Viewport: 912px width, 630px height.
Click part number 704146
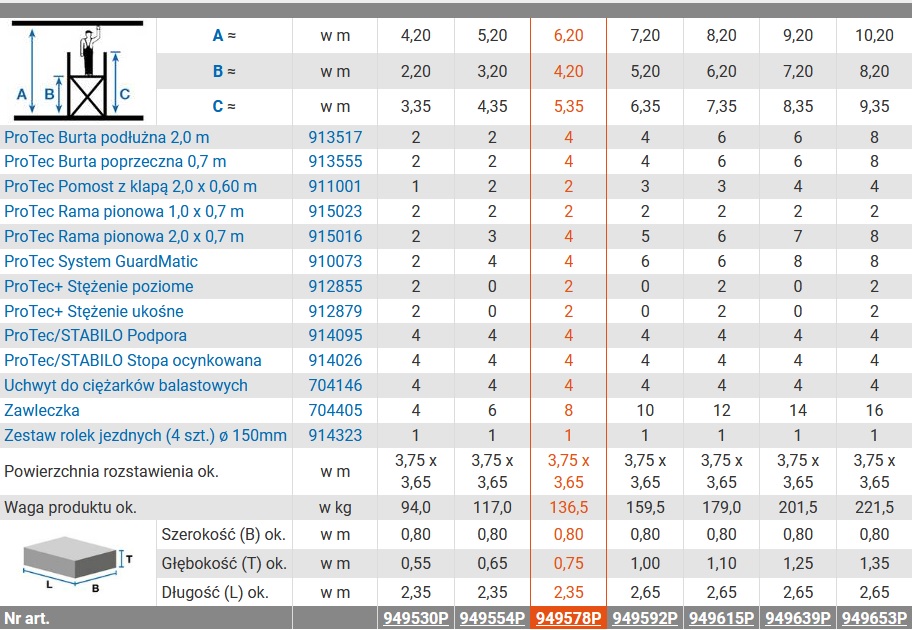335,385
